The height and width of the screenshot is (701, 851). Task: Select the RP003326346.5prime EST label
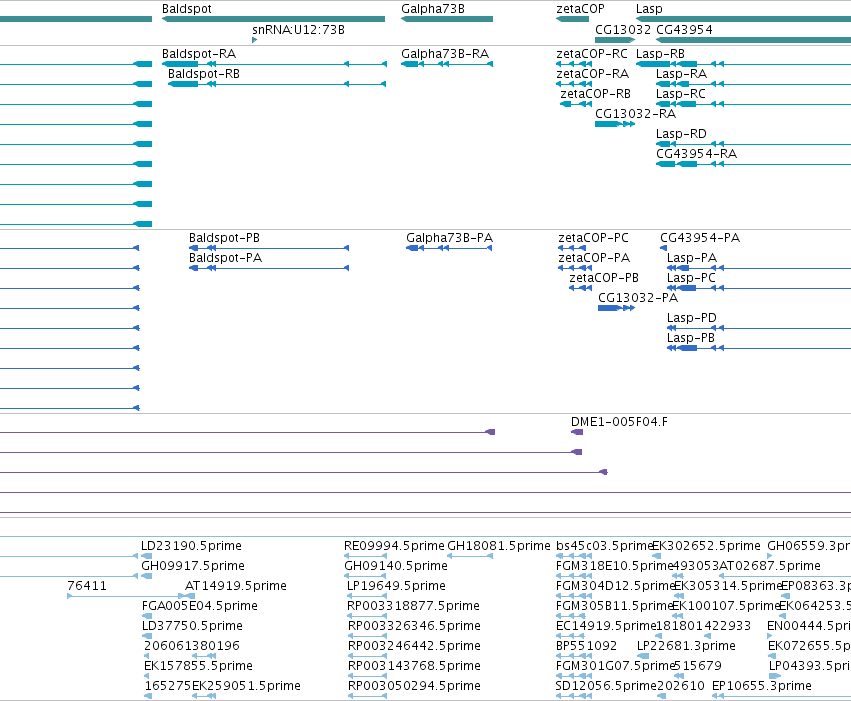coord(414,626)
